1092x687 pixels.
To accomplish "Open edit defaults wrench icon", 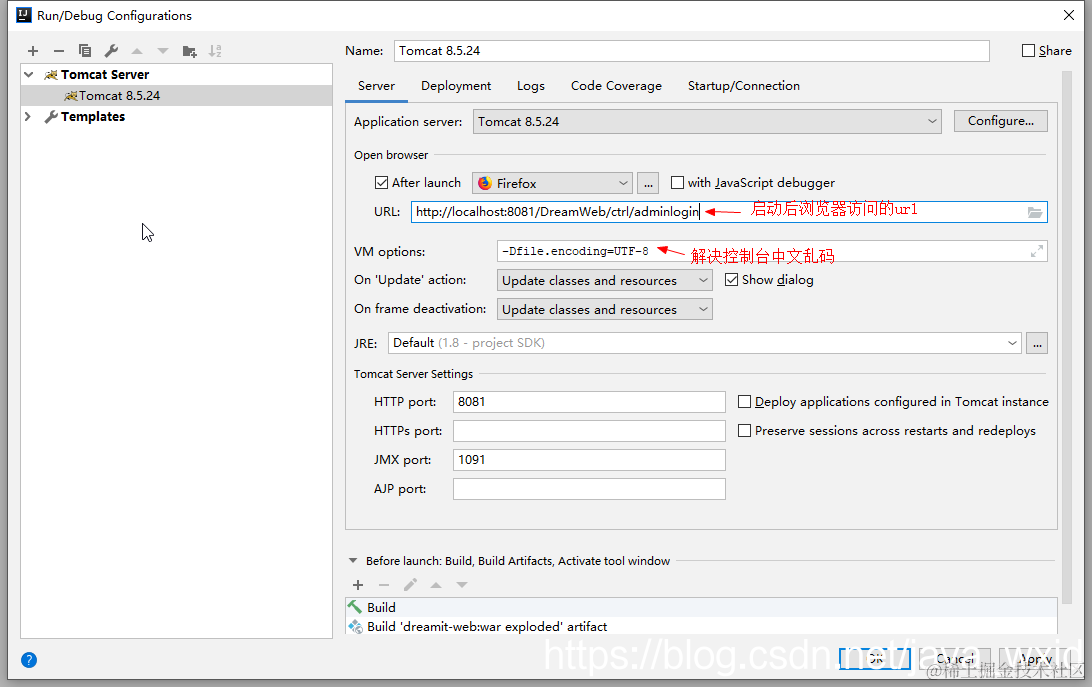I will tap(111, 51).
